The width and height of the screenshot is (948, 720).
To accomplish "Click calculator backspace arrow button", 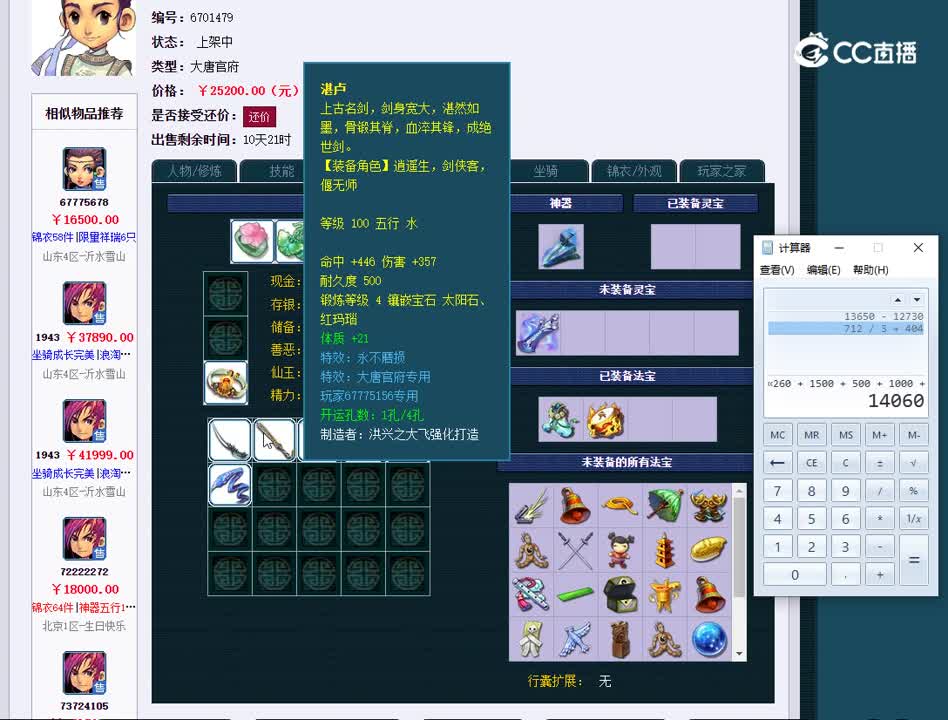I will [x=778, y=463].
